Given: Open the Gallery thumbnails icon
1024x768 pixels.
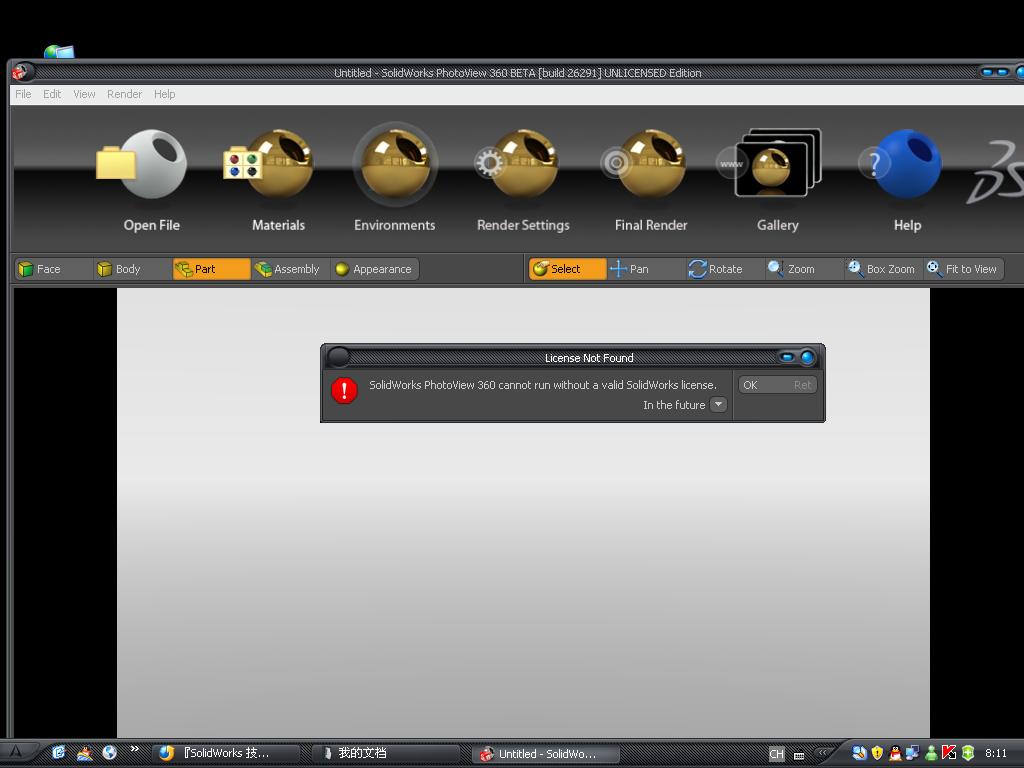Looking at the screenshot, I should [769, 163].
